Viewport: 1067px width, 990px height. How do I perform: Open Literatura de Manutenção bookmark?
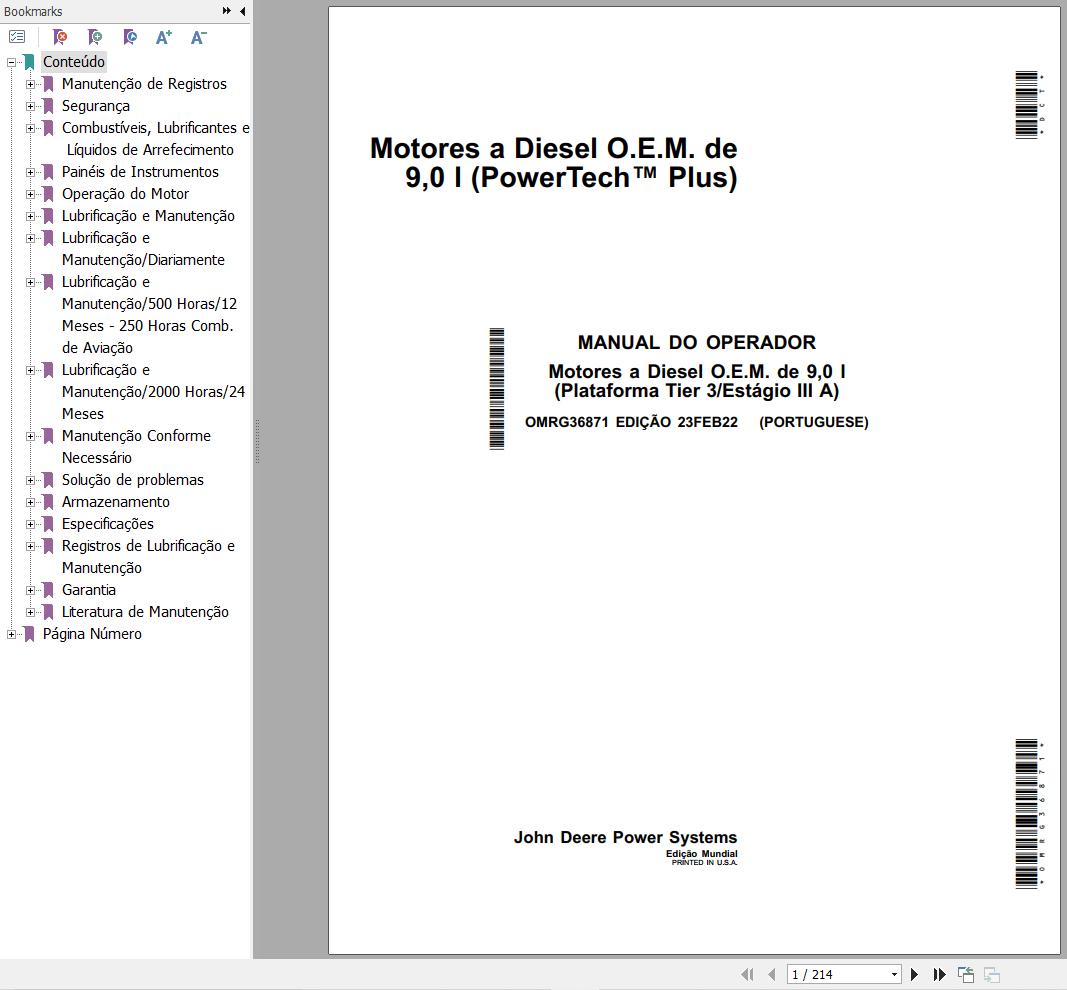[145, 612]
